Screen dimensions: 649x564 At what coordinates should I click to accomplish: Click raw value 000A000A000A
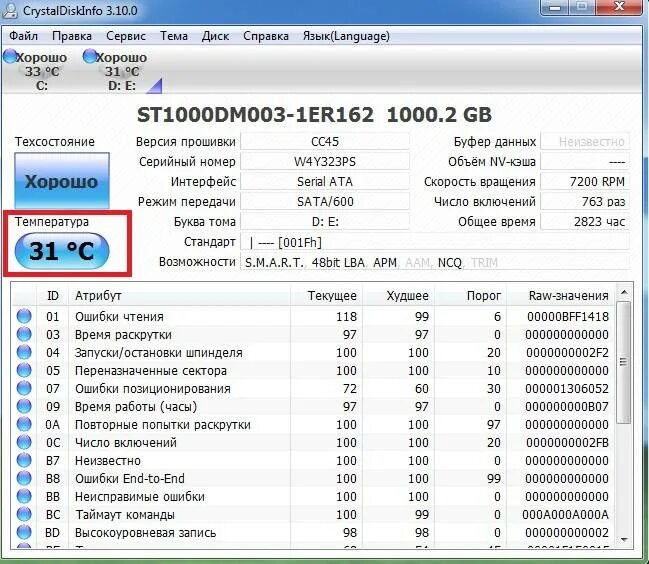click(x=565, y=515)
